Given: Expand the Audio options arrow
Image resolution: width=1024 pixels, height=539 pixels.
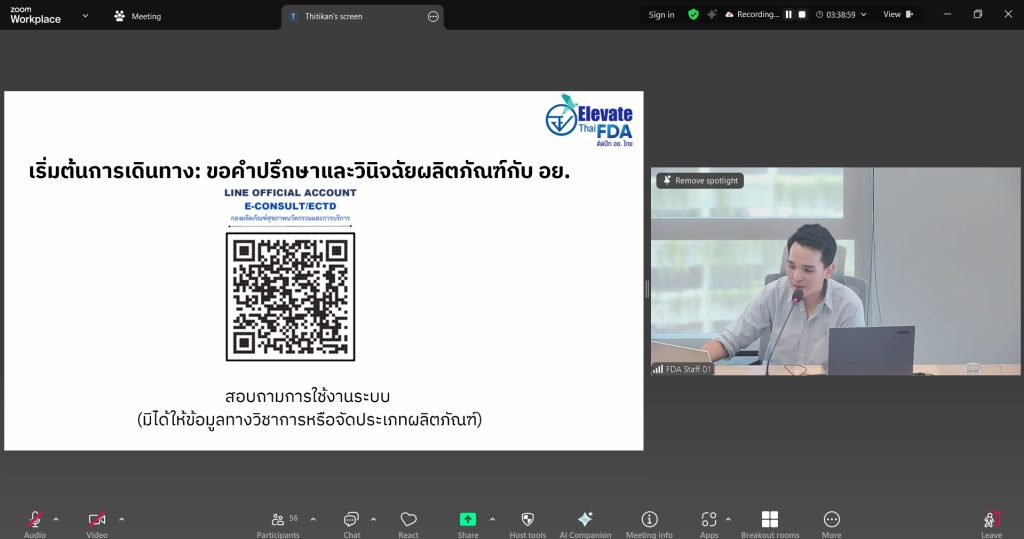Looking at the screenshot, I should click(x=56, y=519).
